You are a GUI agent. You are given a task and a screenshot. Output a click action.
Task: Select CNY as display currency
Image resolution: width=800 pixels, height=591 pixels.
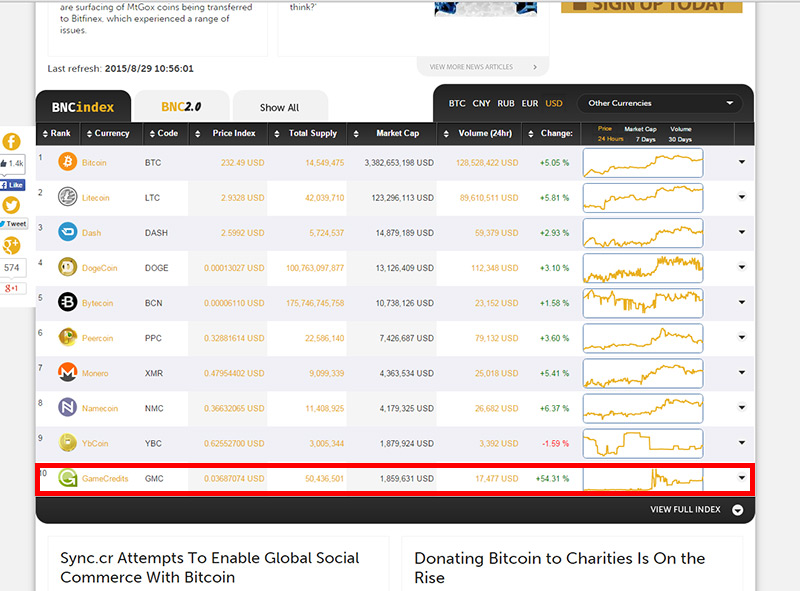(481, 103)
